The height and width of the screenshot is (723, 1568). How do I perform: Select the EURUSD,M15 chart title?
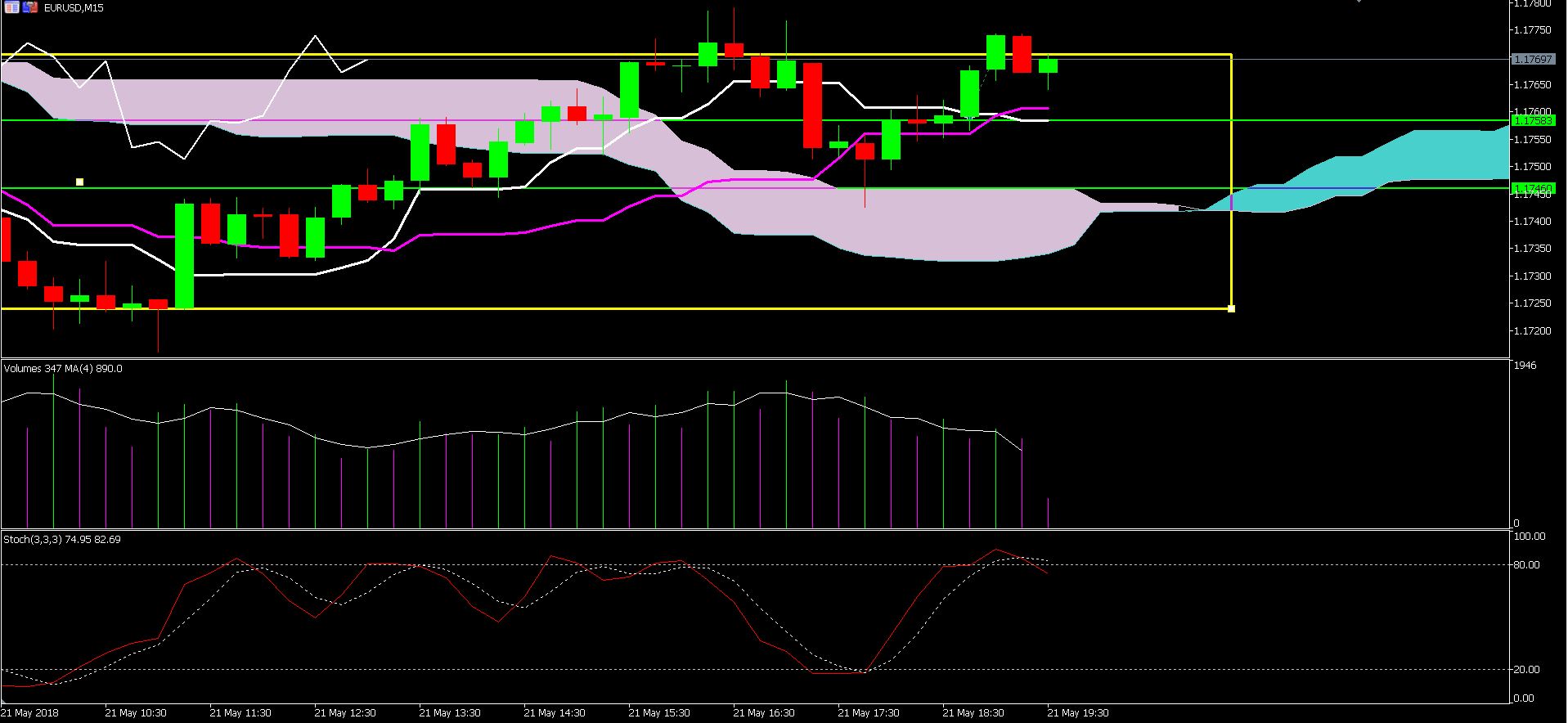74,8
